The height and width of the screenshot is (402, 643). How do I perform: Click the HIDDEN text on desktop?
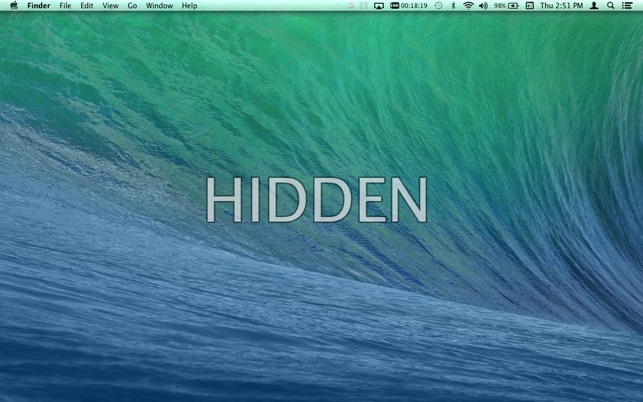[x=317, y=201]
